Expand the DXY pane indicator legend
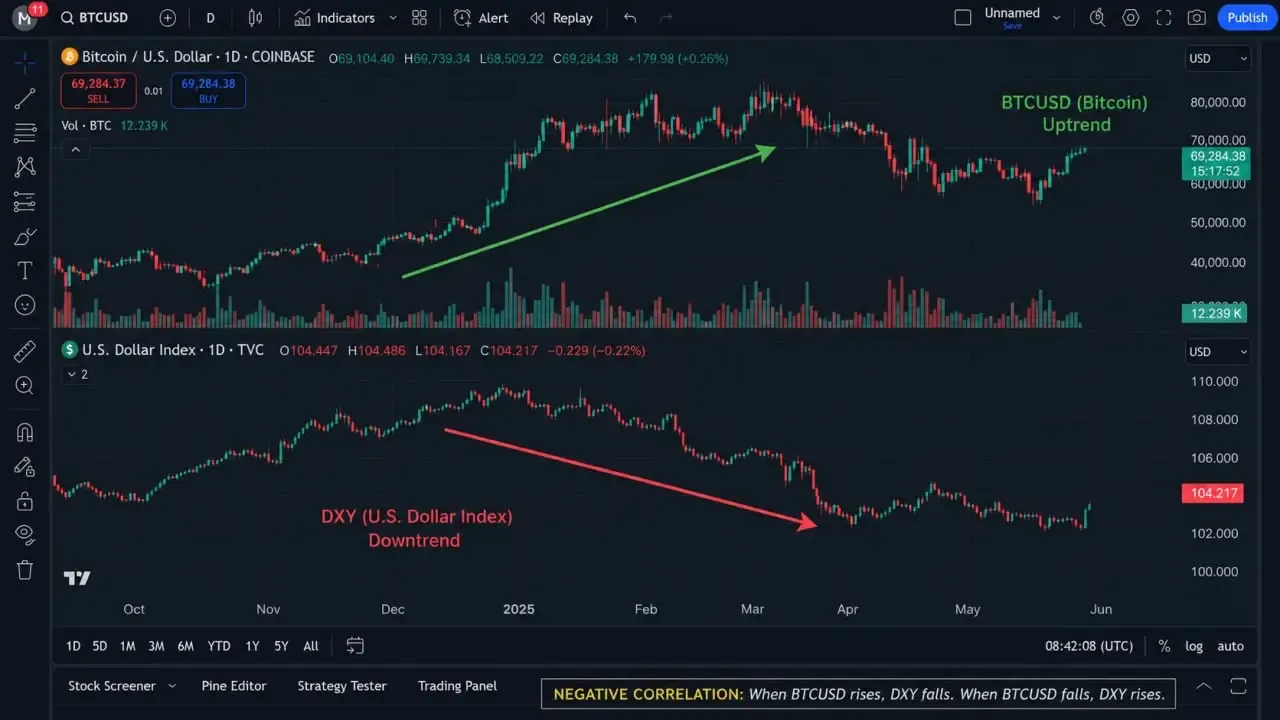1280x720 pixels. (x=76, y=374)
